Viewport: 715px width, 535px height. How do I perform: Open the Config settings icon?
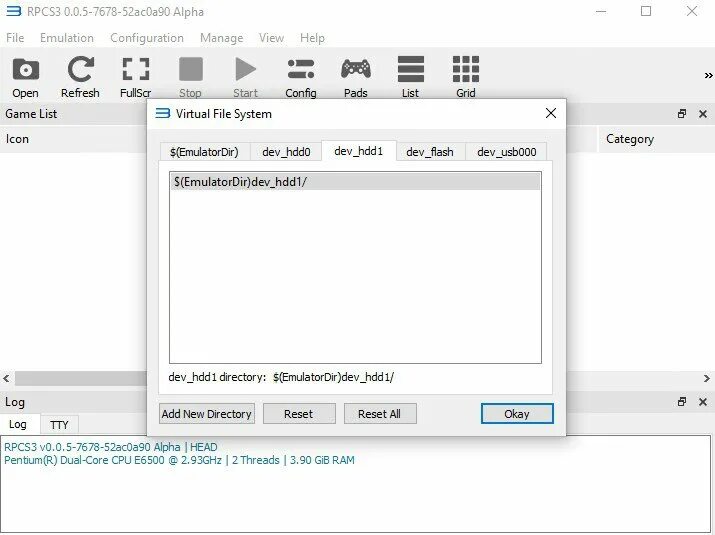301,78
